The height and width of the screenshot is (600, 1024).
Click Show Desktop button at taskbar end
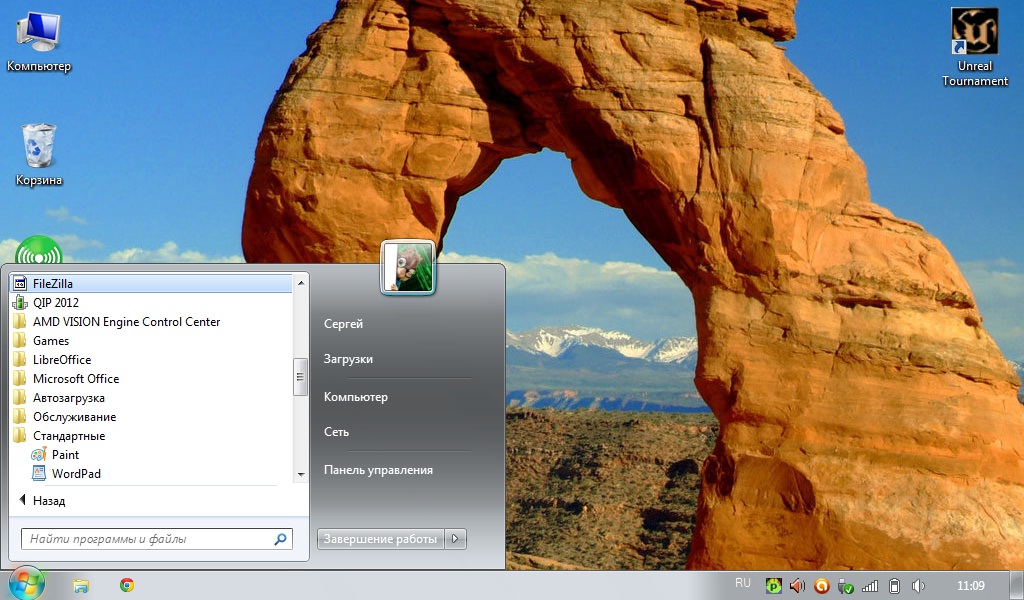pos(1016,585)
